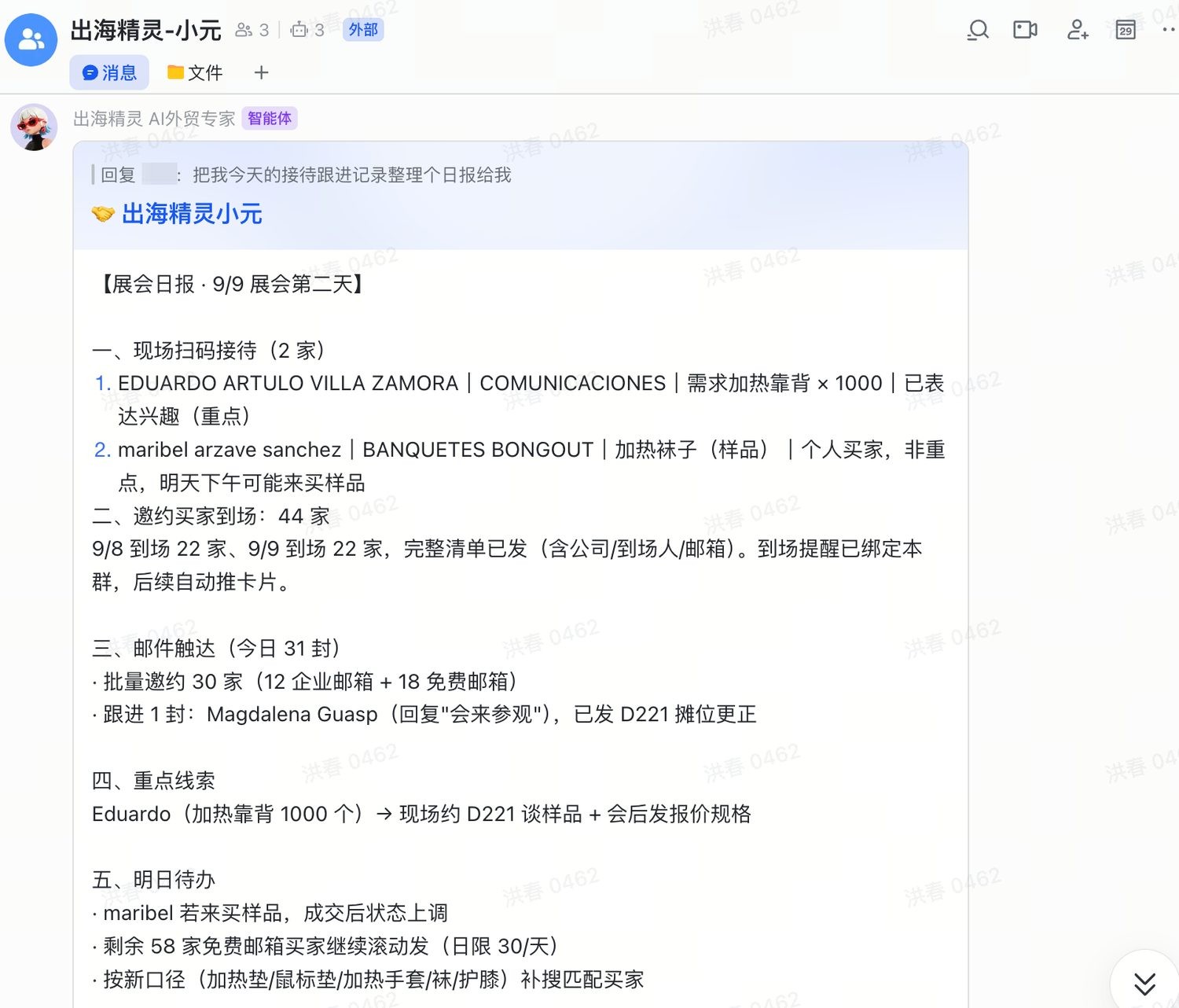Click the EDUARDO ARTULO VILLA ZAMORA entry
The image size is (1179, 1008).
520,399
